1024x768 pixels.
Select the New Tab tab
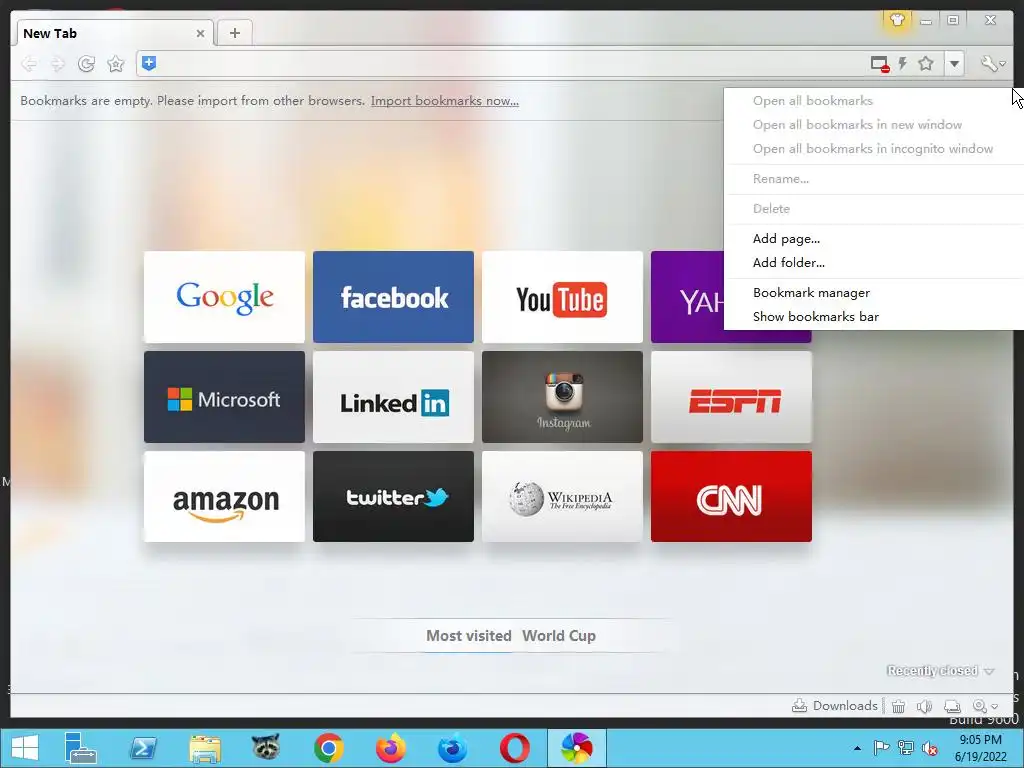(x=113, y=33)
